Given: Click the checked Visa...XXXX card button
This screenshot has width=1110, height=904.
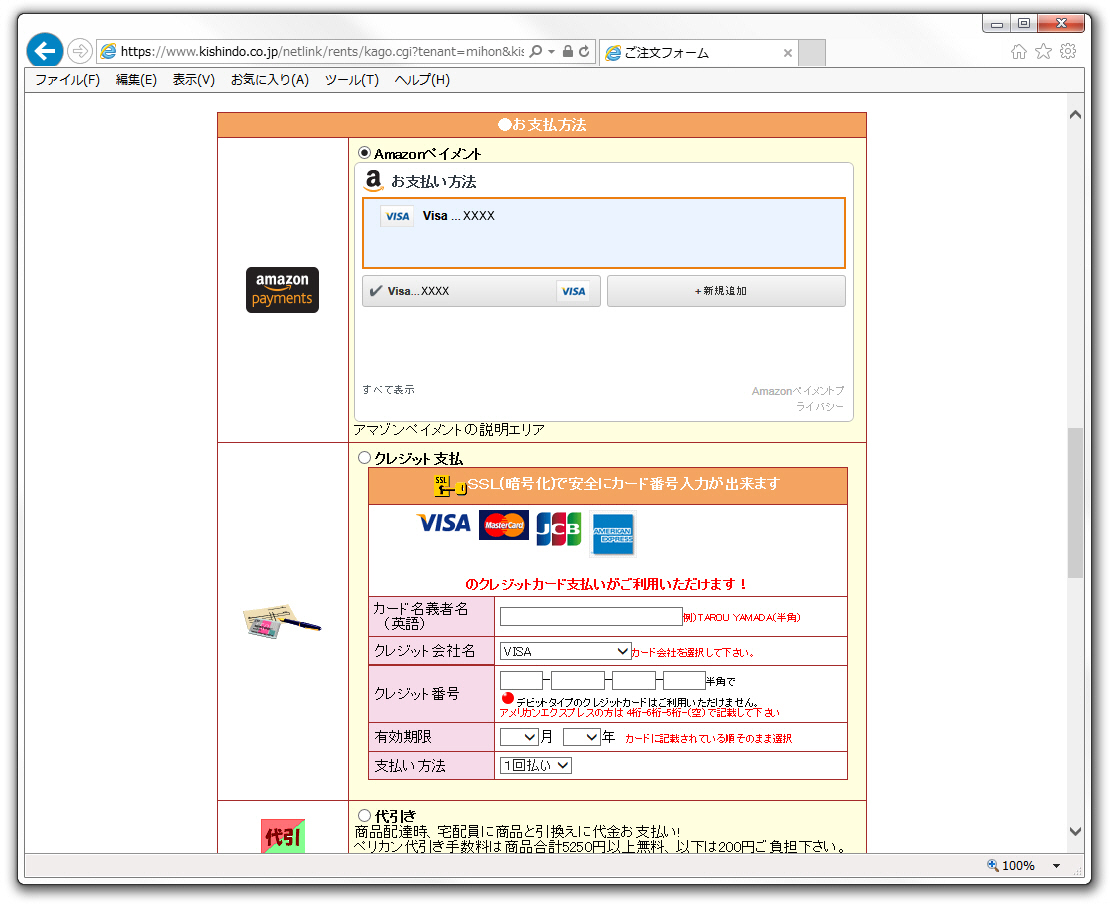Looking at the screenshot, I should (x=481, y=291).
